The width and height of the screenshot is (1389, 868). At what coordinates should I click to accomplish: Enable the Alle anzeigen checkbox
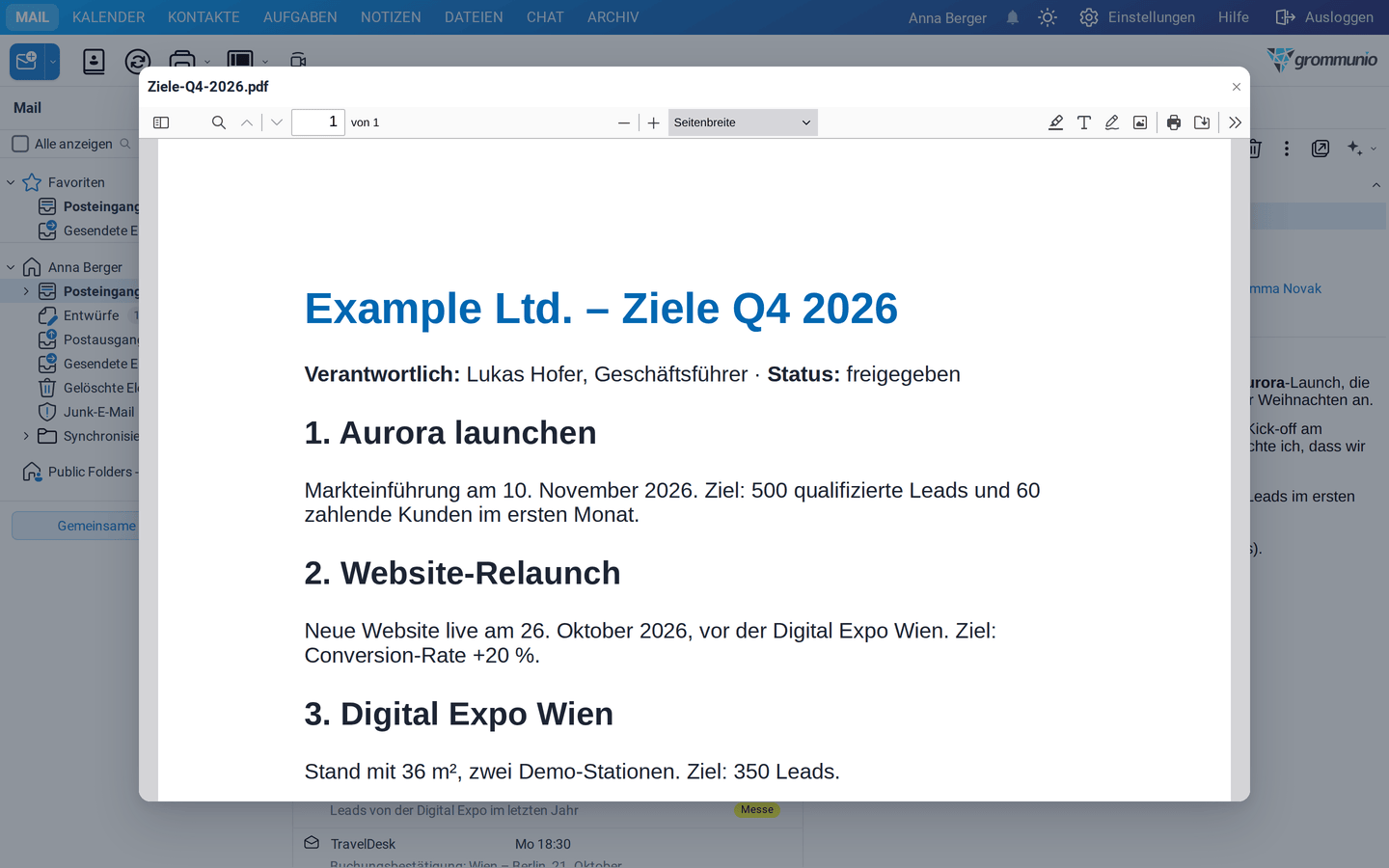(20, 144)
